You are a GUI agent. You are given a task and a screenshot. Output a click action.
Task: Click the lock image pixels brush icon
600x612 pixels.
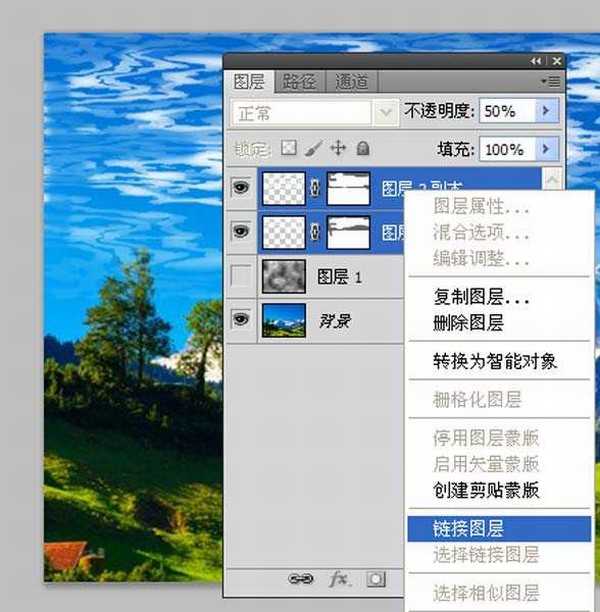point(313,148)
